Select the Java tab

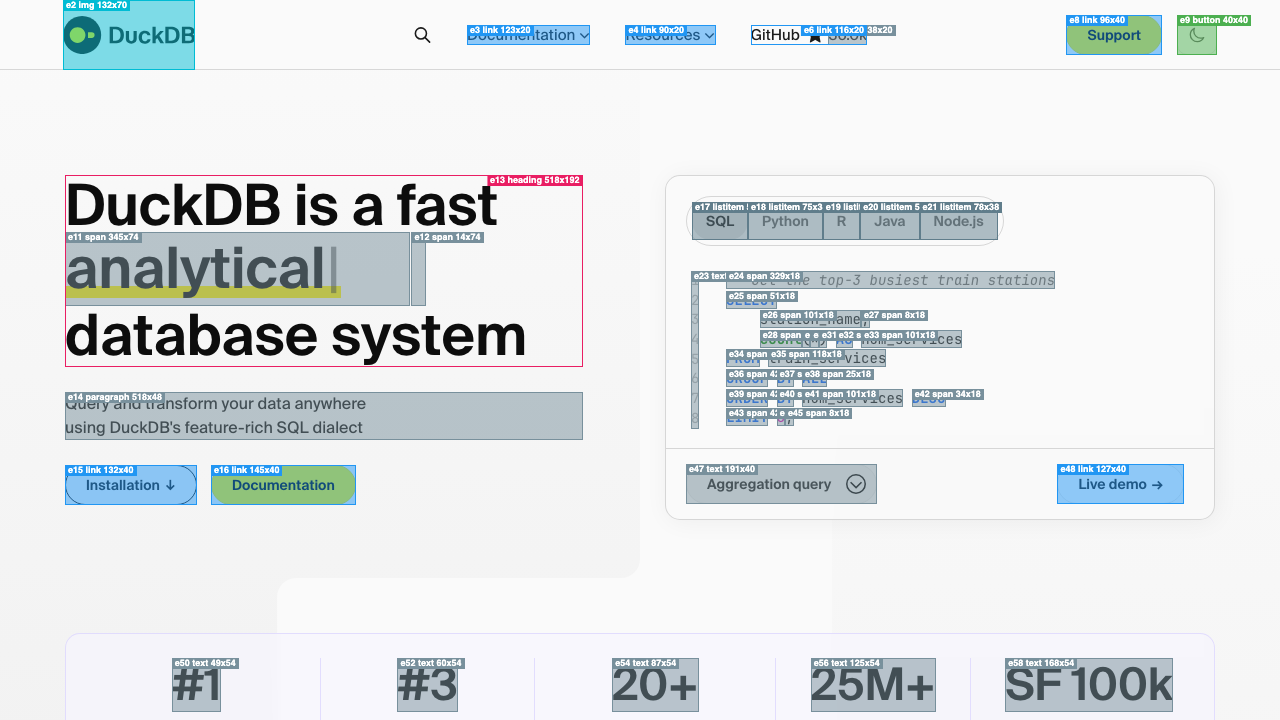point(889,222)
